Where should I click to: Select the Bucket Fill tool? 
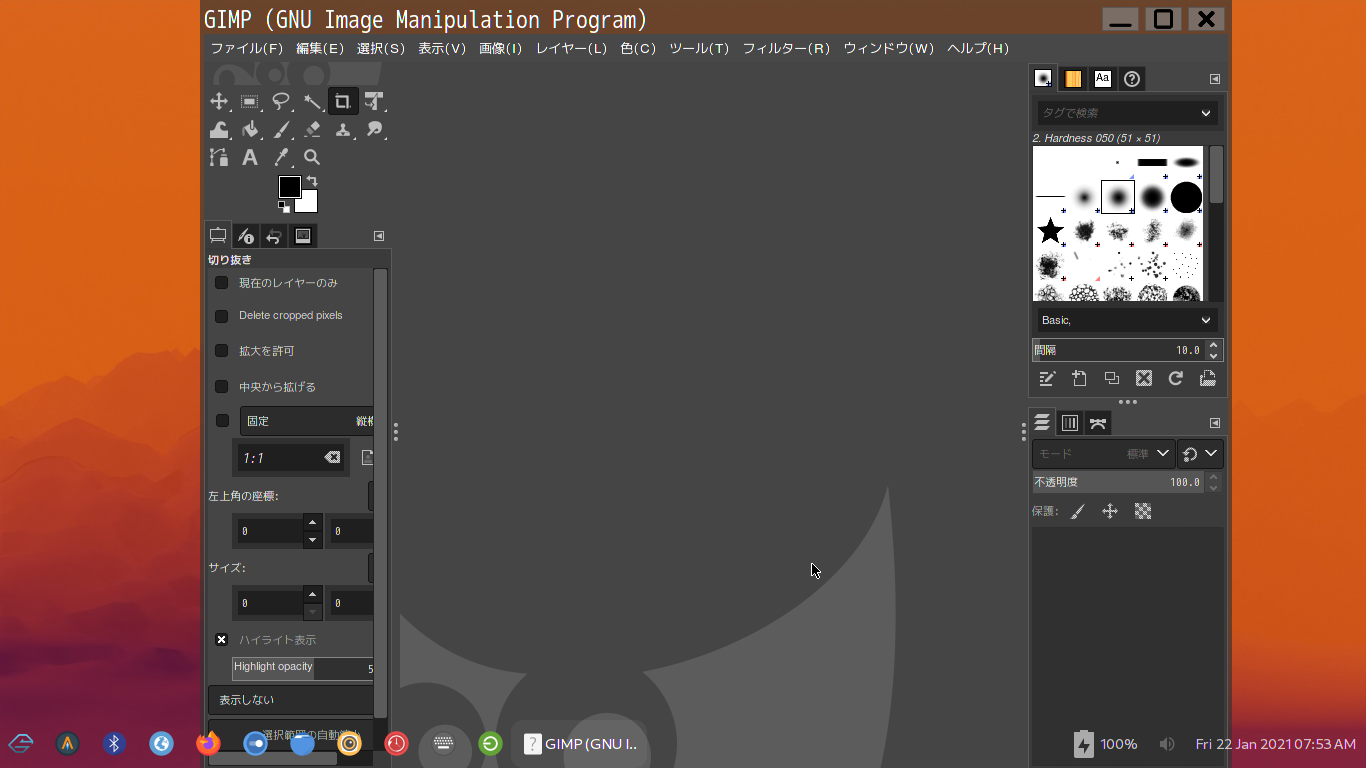(x=250, y=129)
